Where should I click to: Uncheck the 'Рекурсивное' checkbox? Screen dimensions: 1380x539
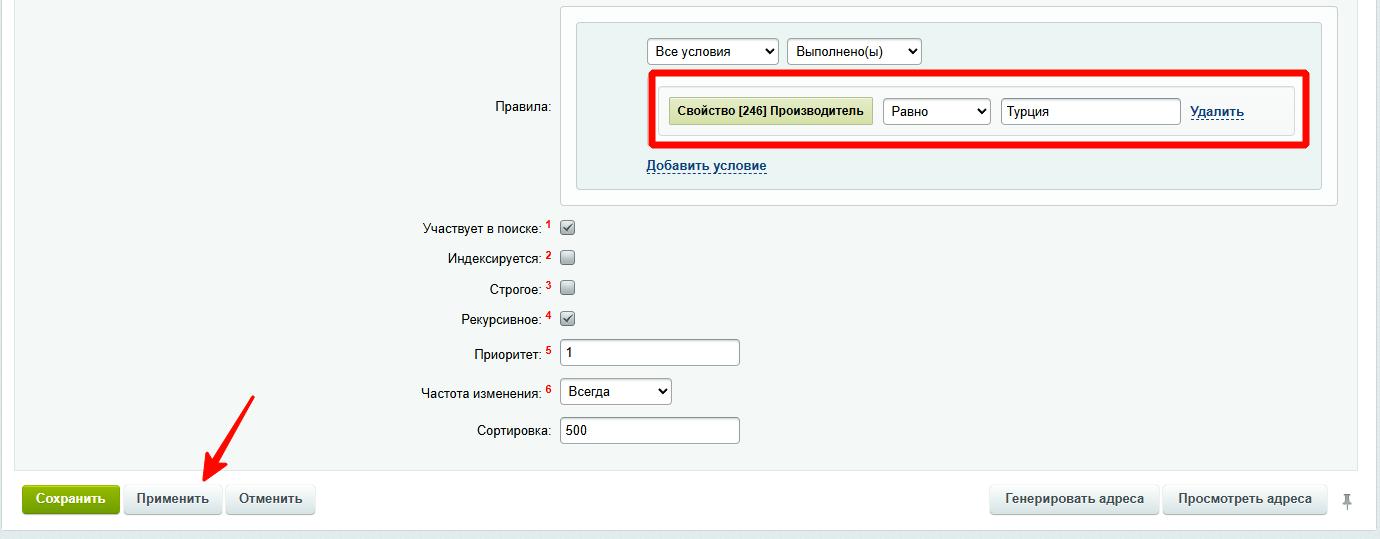[x=568, y=319]
